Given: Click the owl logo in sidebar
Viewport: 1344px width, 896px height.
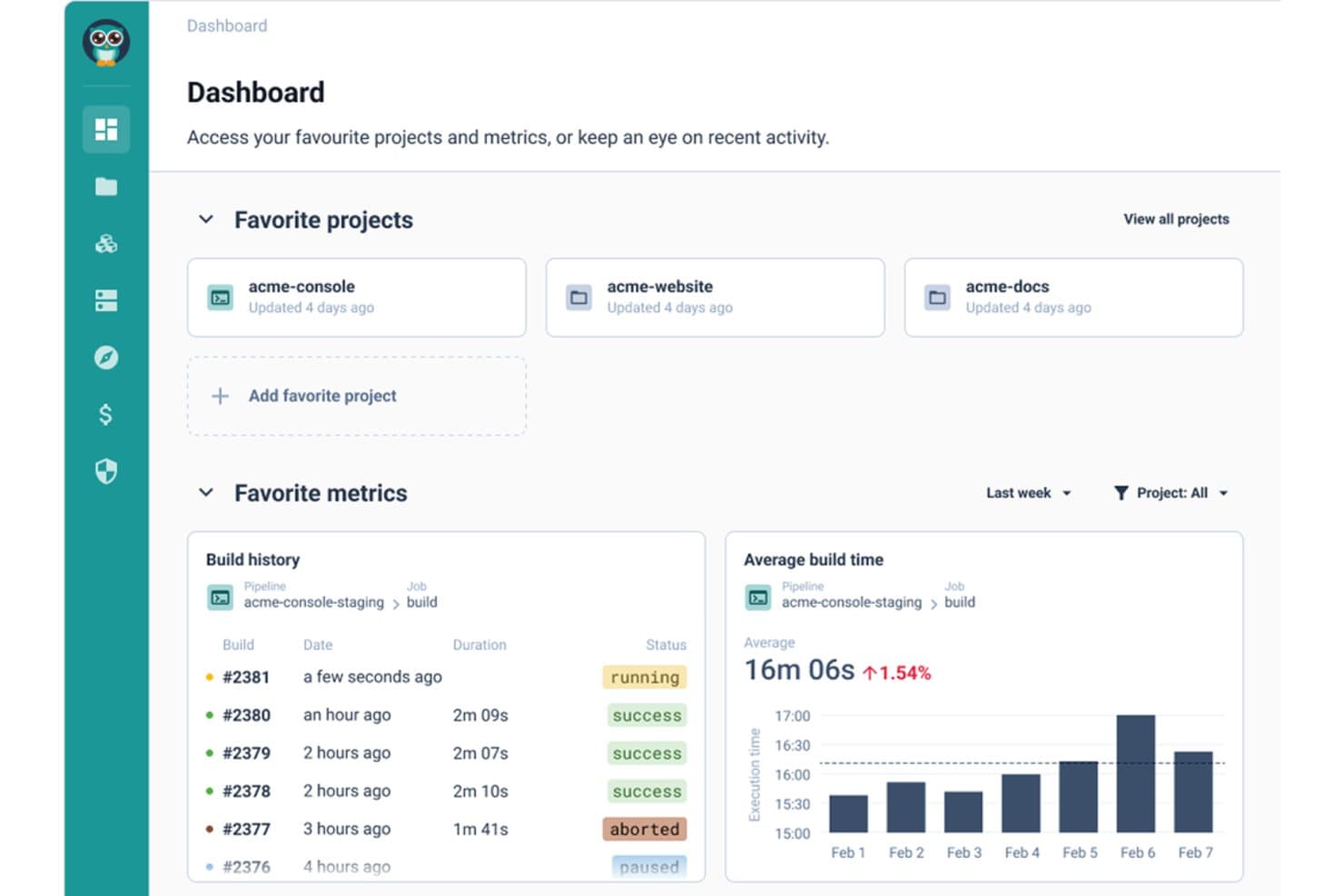Looking at the screenshot, I should (x=106, y=43).
